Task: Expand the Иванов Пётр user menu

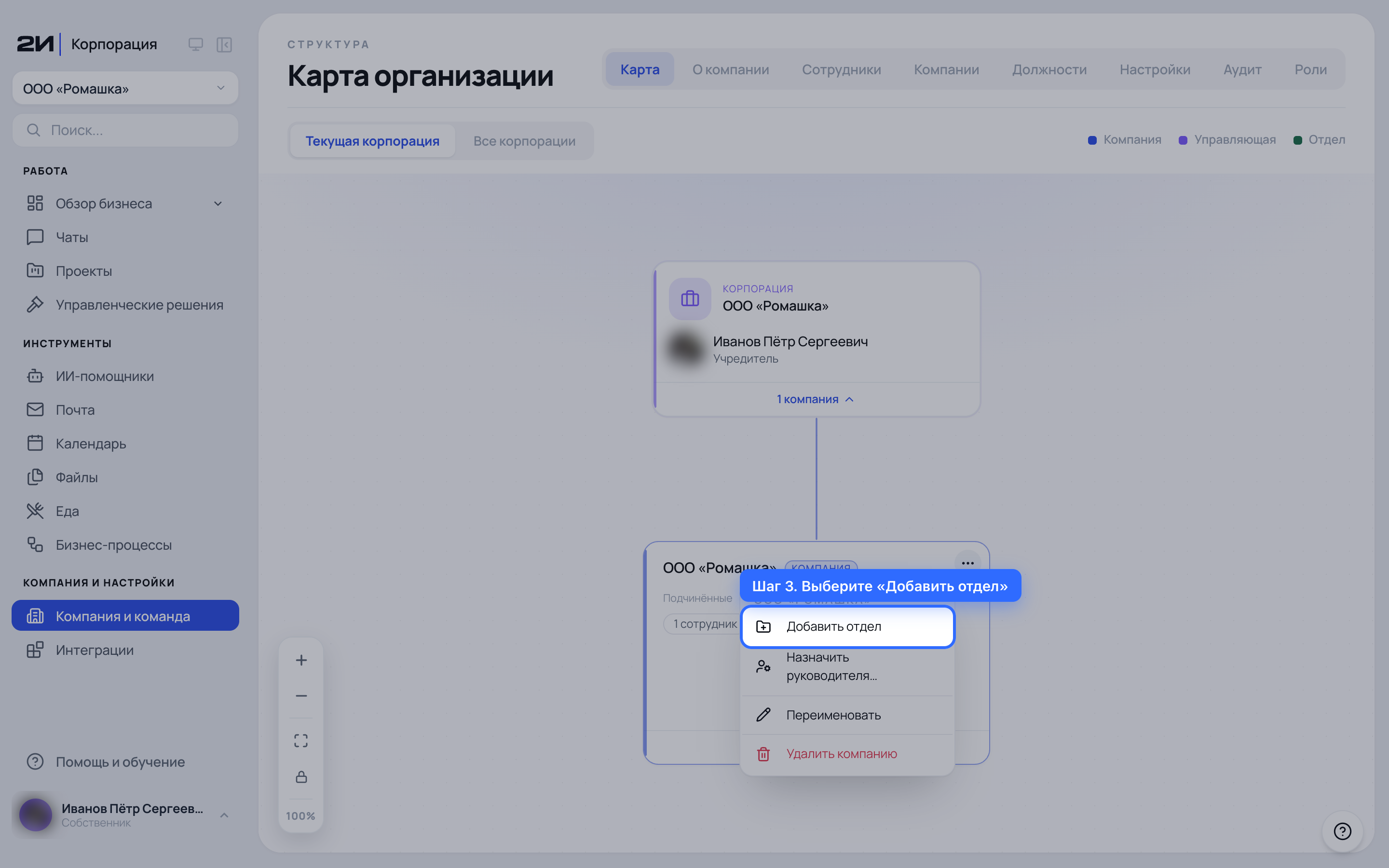Action: 125,815
